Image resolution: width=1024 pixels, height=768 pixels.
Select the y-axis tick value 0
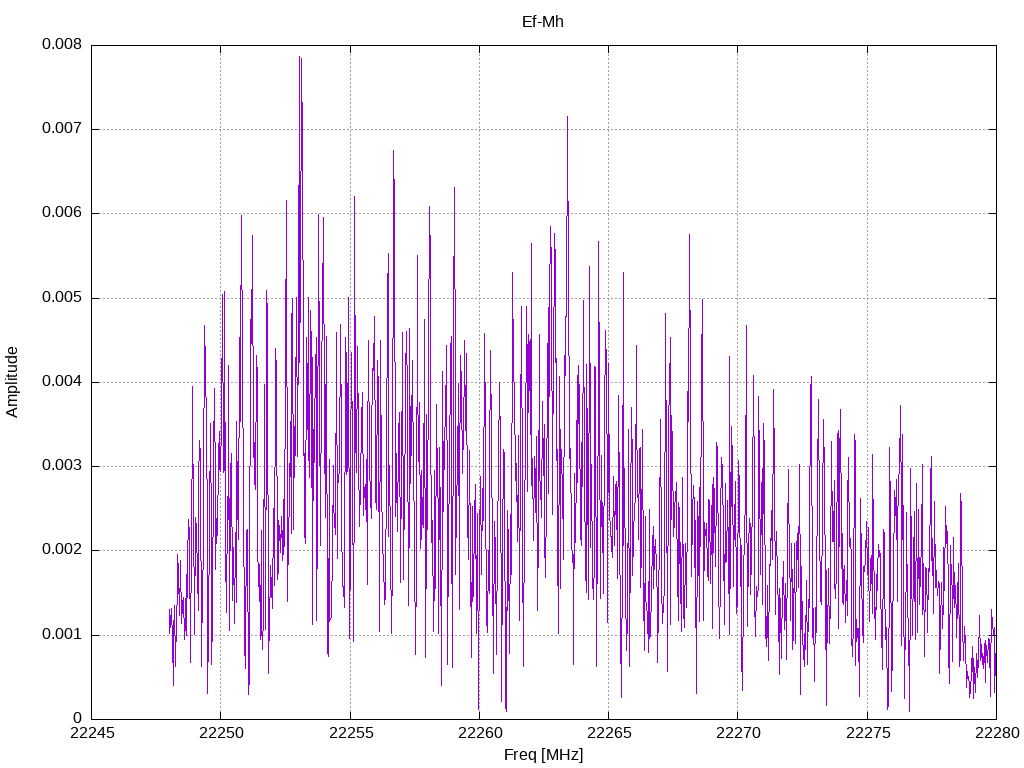(78, 719)
